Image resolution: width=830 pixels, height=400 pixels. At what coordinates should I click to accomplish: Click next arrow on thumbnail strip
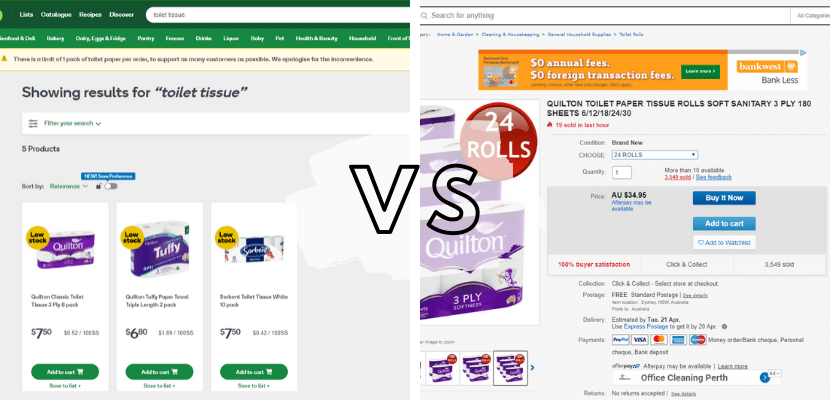533,368
